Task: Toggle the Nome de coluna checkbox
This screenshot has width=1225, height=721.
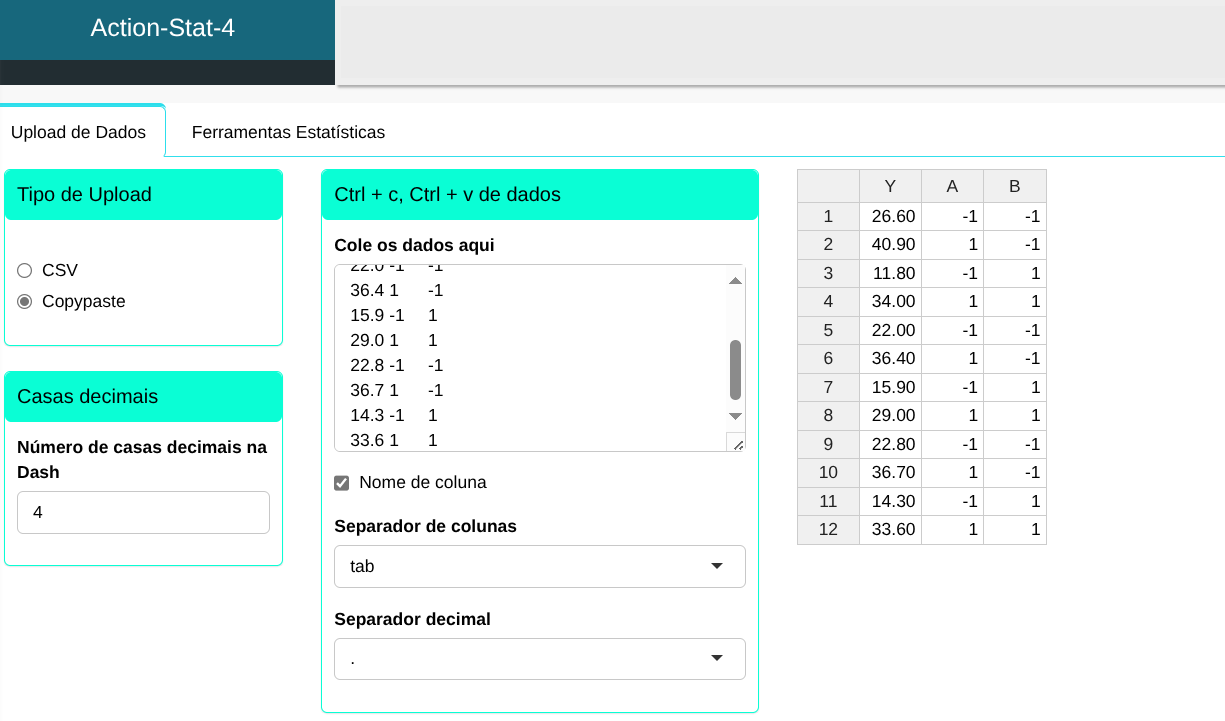Action: pos(342,483)
